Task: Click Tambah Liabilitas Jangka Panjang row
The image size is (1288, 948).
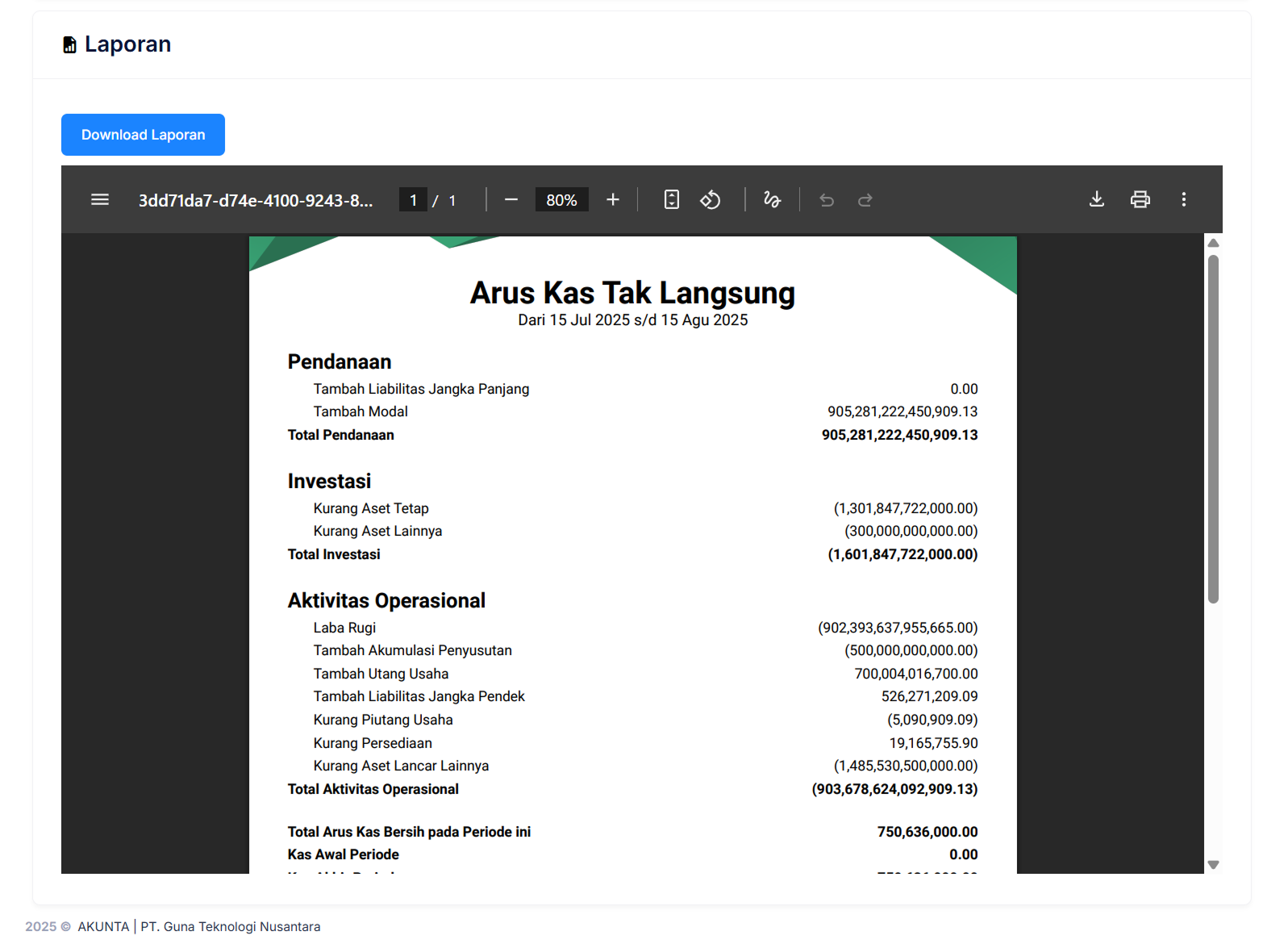Action: point(632,389)
